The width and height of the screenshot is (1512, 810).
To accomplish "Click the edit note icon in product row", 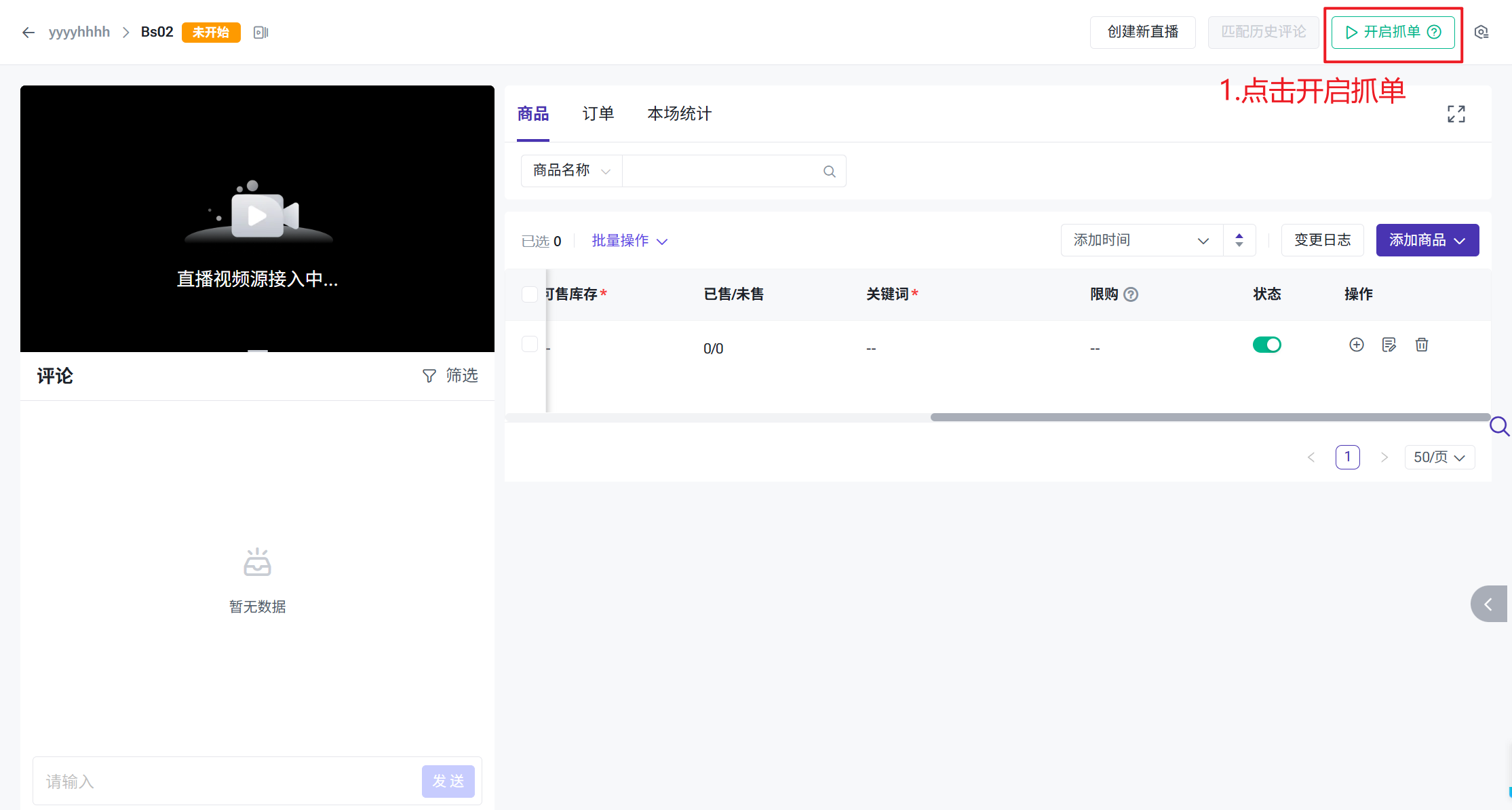I will click(1389, 345).
